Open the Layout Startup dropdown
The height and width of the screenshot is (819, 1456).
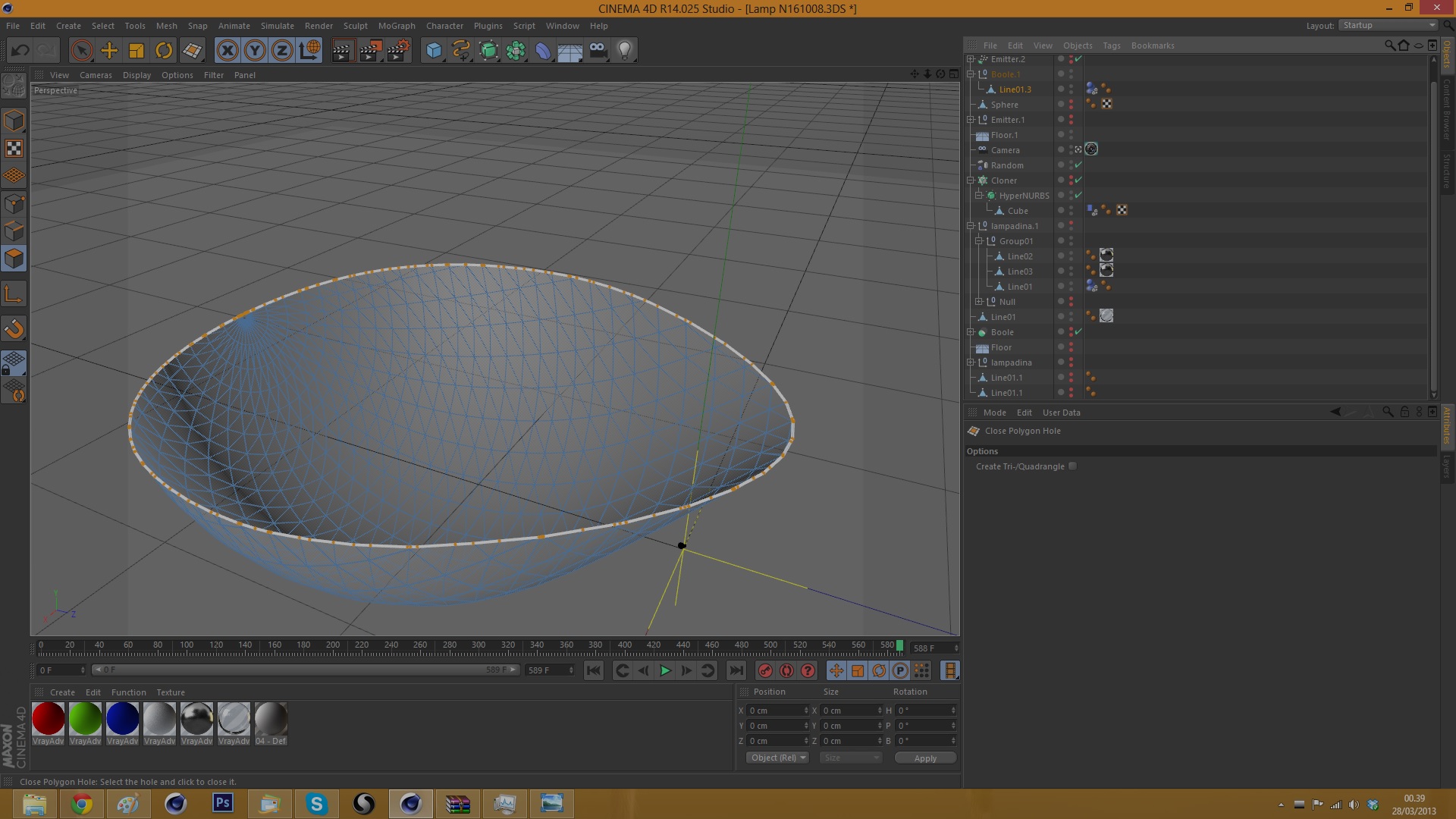pos(1389,25)
